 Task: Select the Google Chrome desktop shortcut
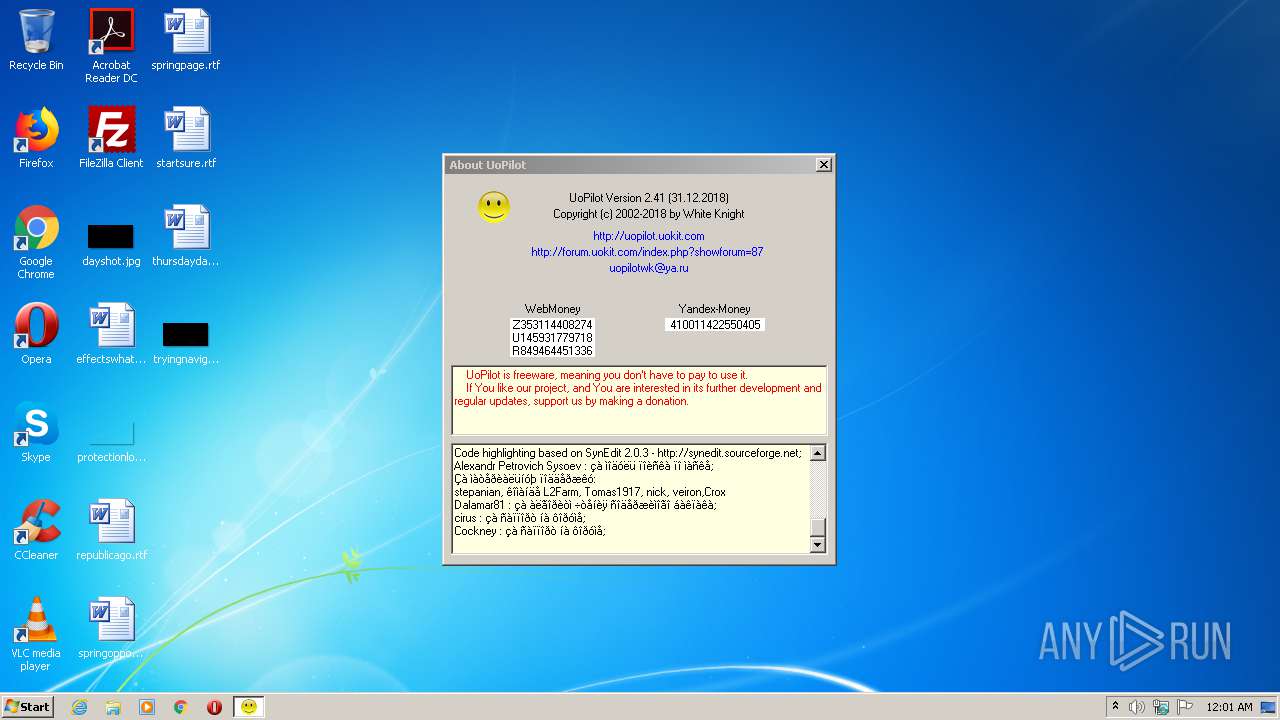click(36, 243)
